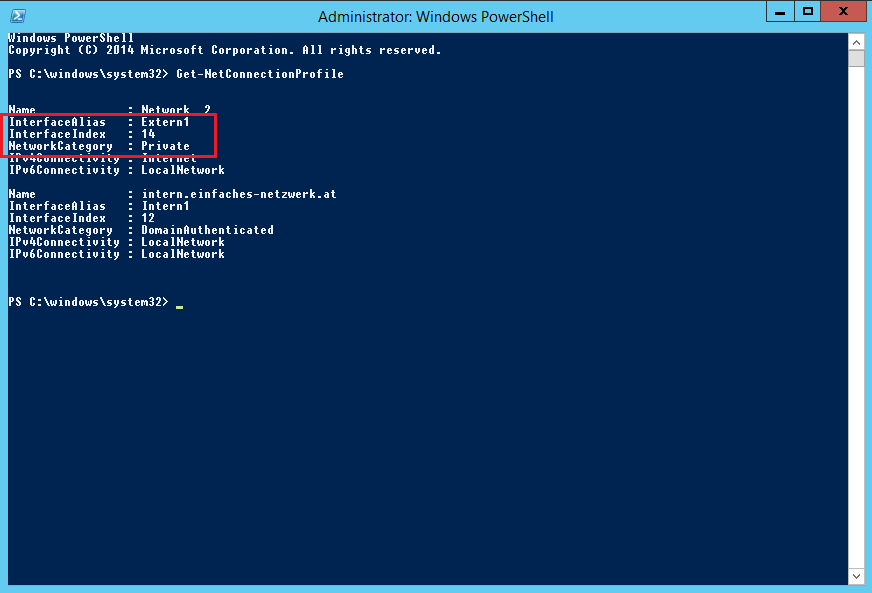Viewport: 872px width, 593px height.
Task: Click the scroll down arrow
Action: 856,576
